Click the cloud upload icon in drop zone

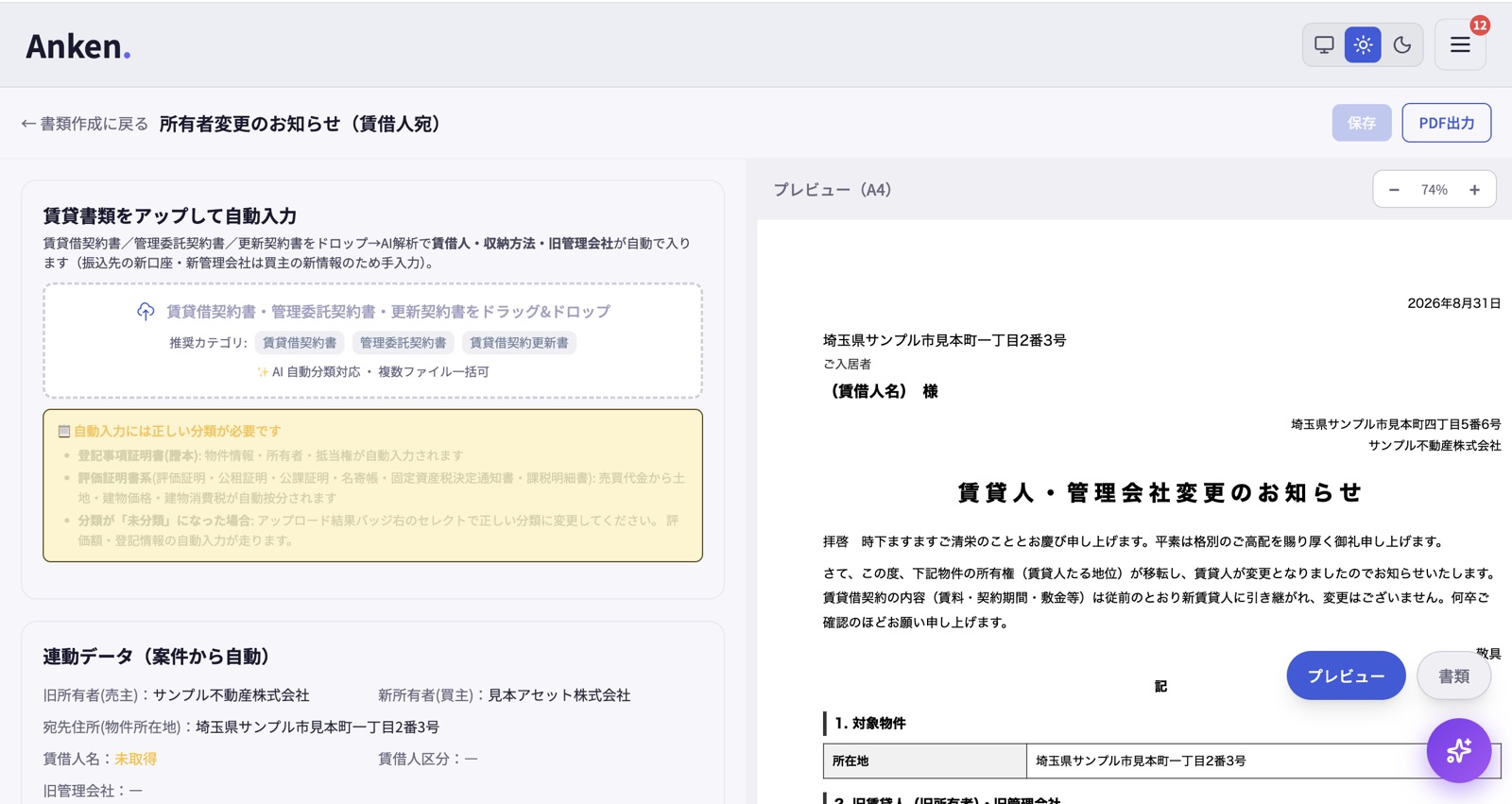(146, 312)
